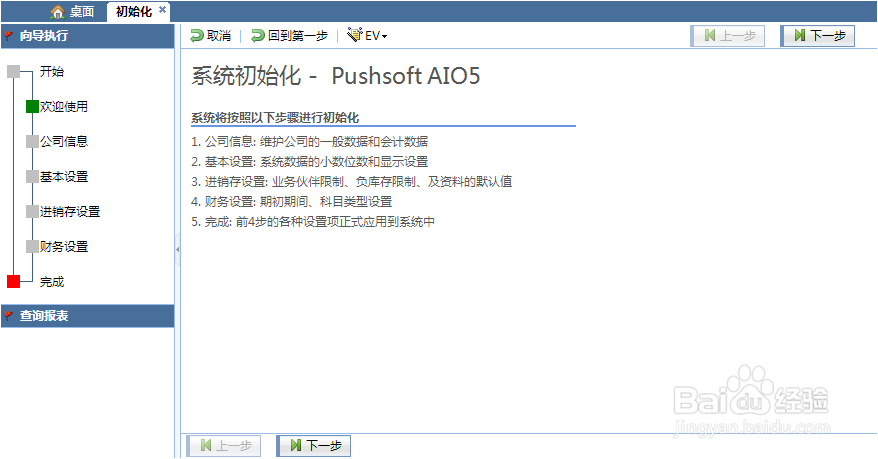Click the top 上一步 button
878x459 pixels.
click(x=728, y=36)
